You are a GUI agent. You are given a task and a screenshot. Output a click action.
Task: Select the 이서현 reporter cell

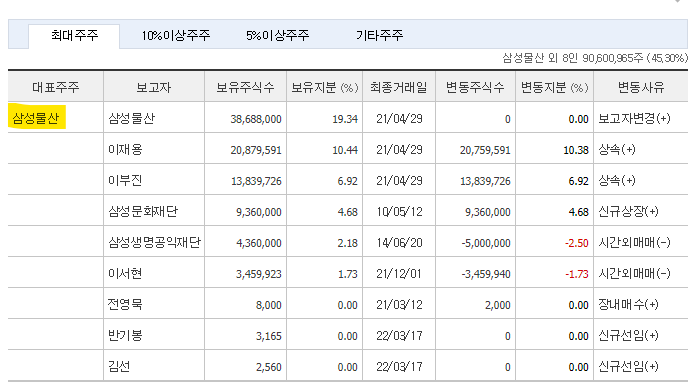coord(125,273)
